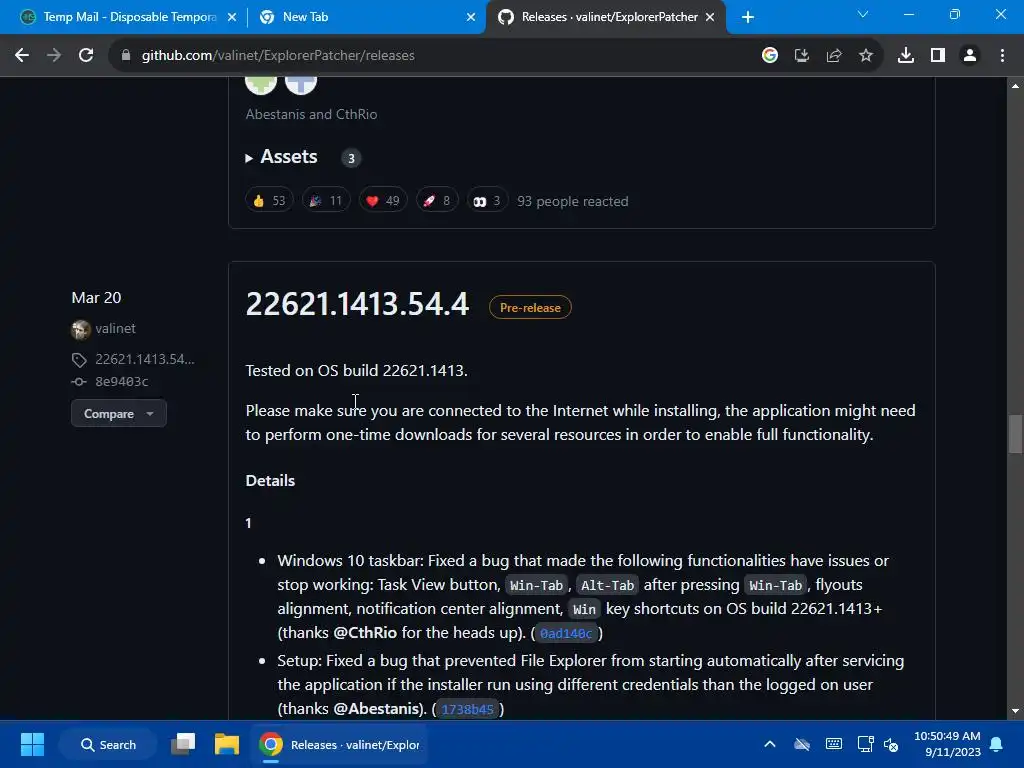Close the Temp Mail tab

pyautogui.click(x=232, y=17)
